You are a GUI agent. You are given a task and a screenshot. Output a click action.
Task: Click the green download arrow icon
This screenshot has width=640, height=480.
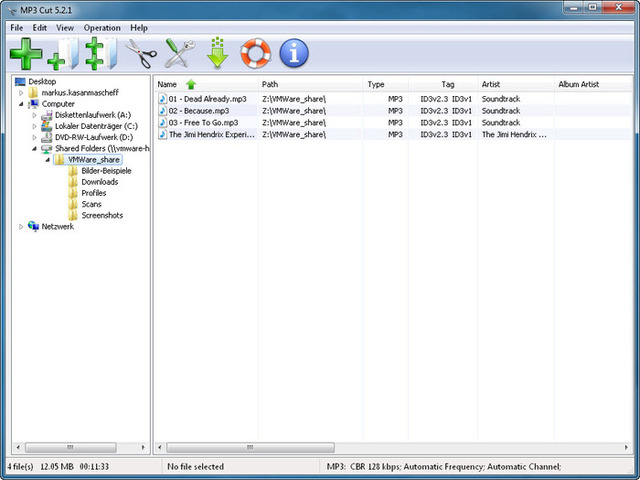(218, 53)
